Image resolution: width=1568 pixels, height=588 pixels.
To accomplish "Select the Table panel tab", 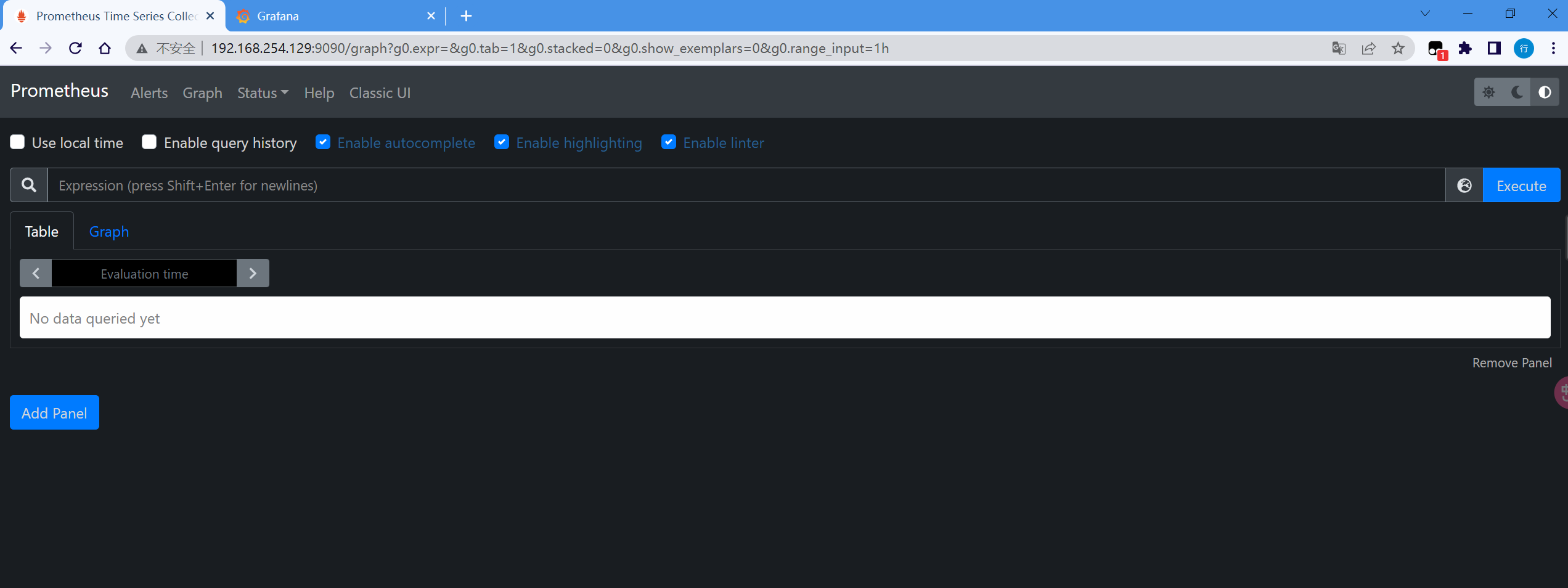I will (42, 231).
